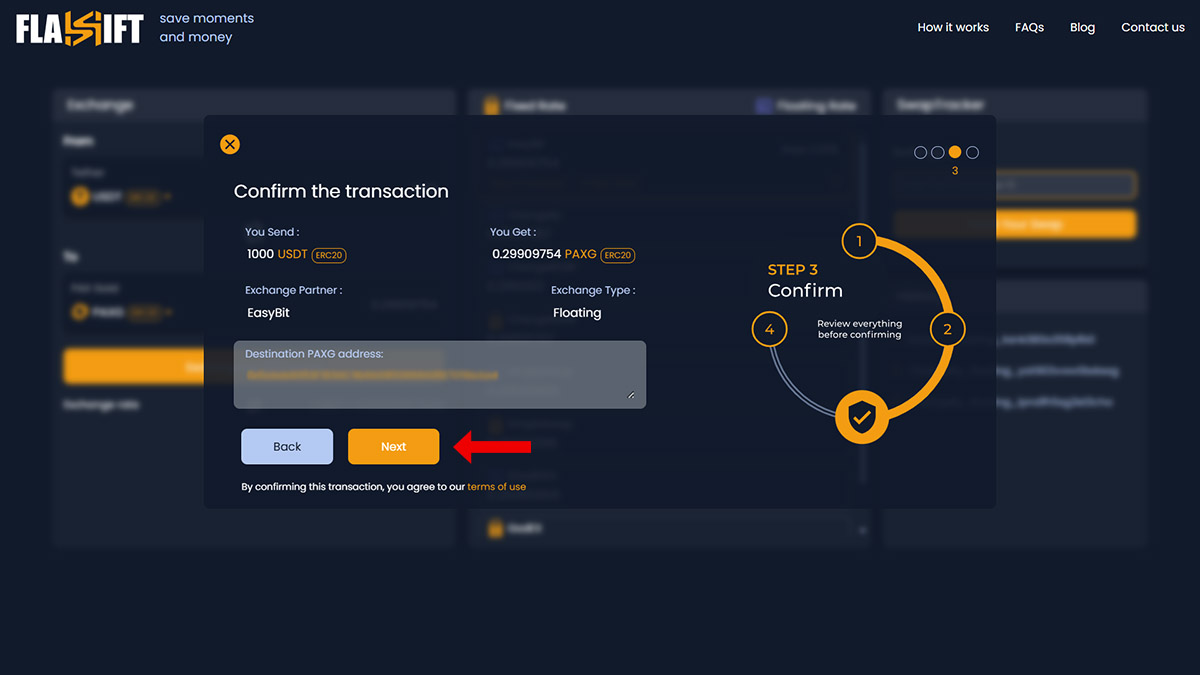The width and height of the screenshot is (1200, 675).
Task: Click the shield checkmark icon
Action: coord(860,417)
